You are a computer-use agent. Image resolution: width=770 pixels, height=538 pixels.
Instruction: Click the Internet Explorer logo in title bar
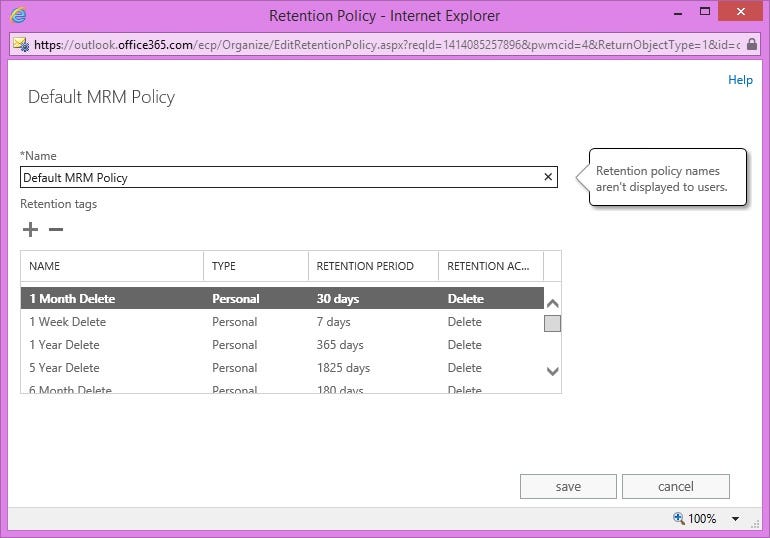click(19, 15)
